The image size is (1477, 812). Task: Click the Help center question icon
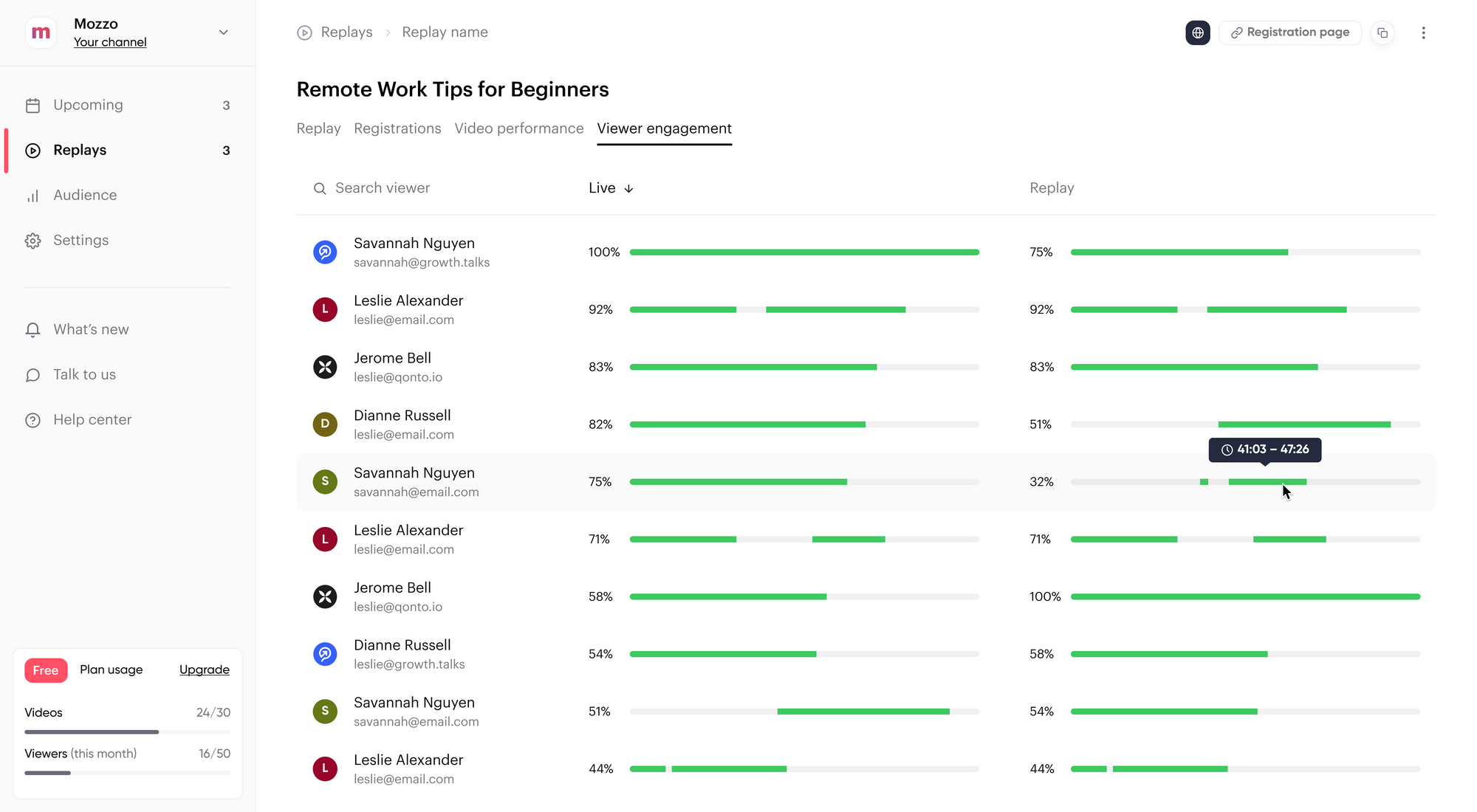point(32,420)
